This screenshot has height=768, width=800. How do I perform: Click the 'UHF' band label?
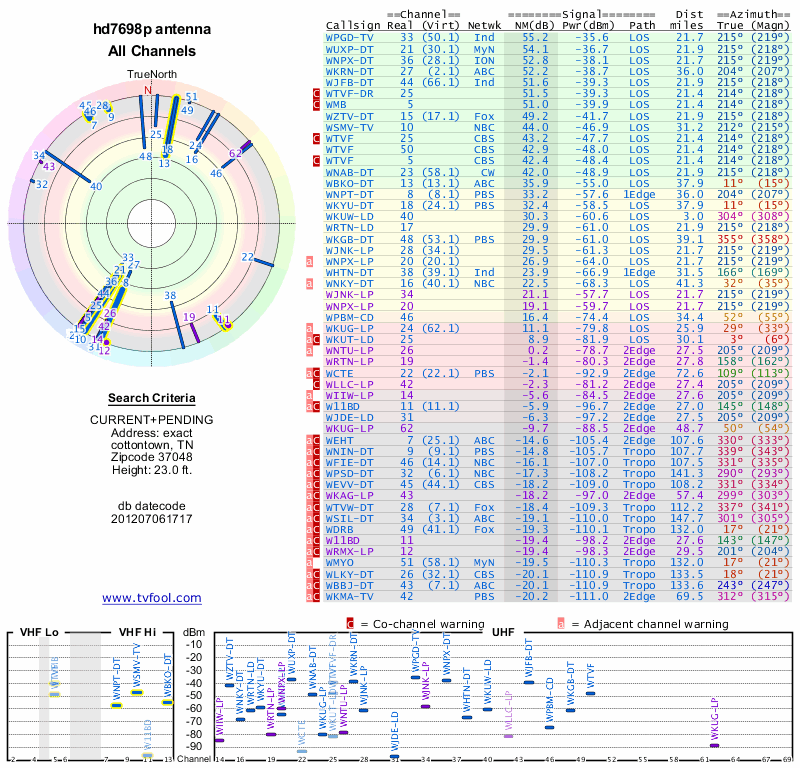(x=503, y=632)
